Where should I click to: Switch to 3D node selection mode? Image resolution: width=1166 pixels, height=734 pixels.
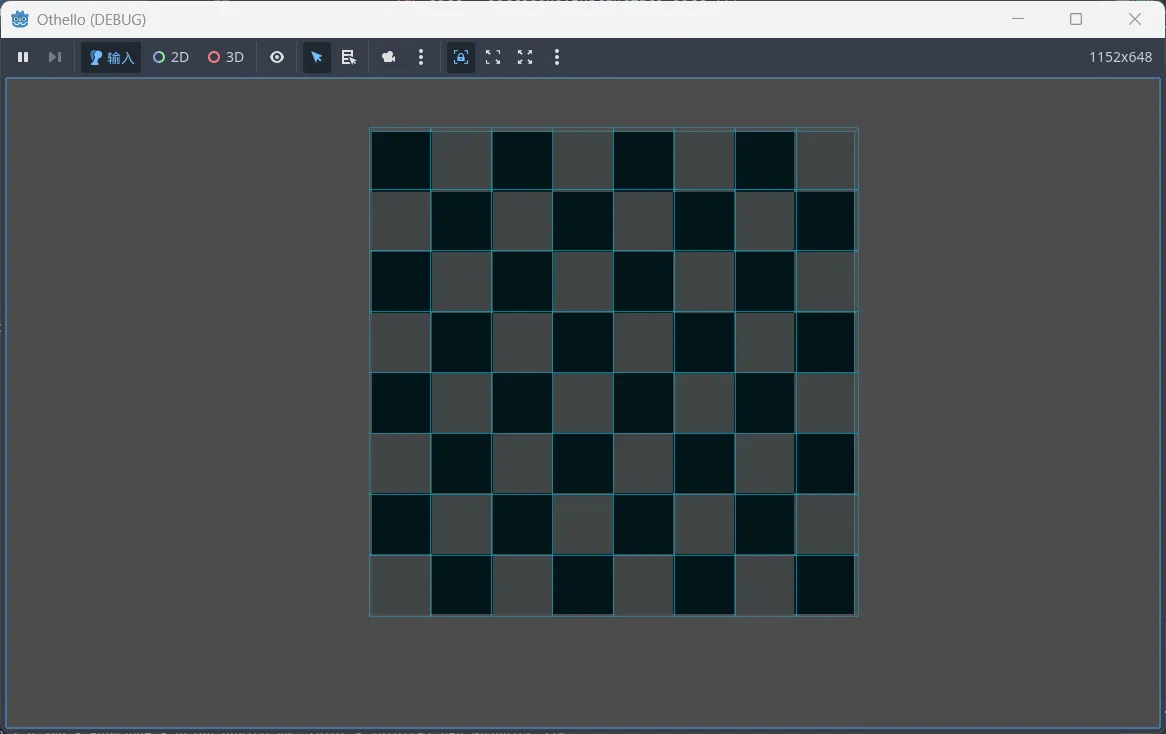pos(226,58)
